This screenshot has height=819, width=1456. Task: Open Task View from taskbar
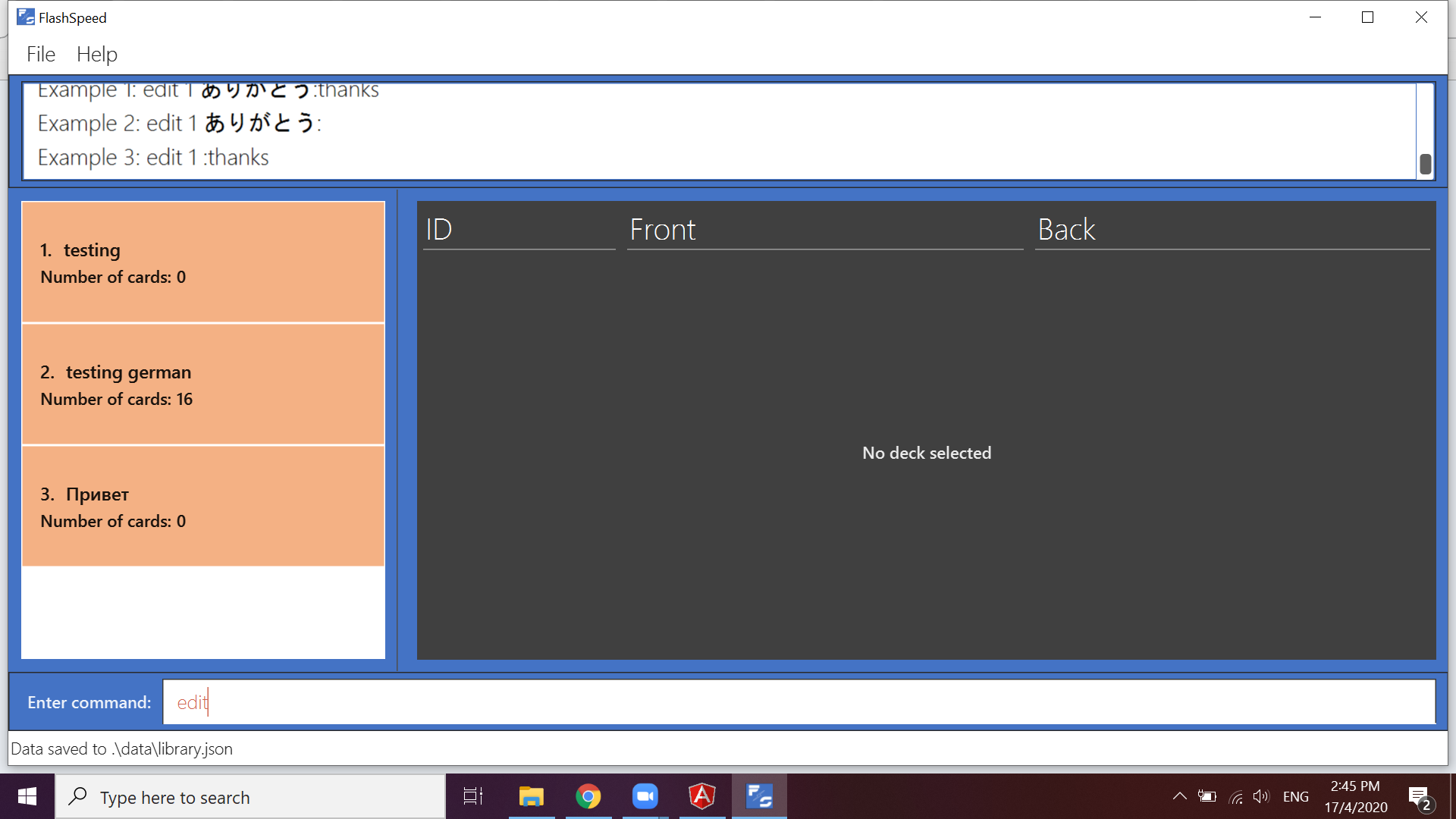point(473,796)
